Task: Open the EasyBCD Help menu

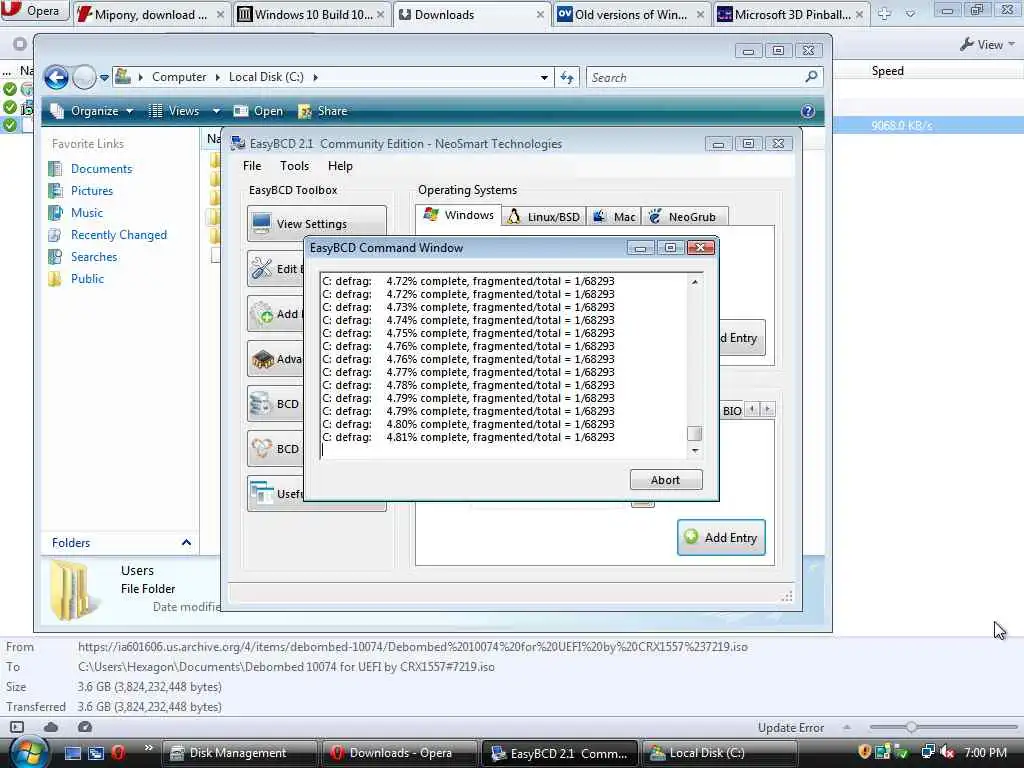Action: pos(340,166)
